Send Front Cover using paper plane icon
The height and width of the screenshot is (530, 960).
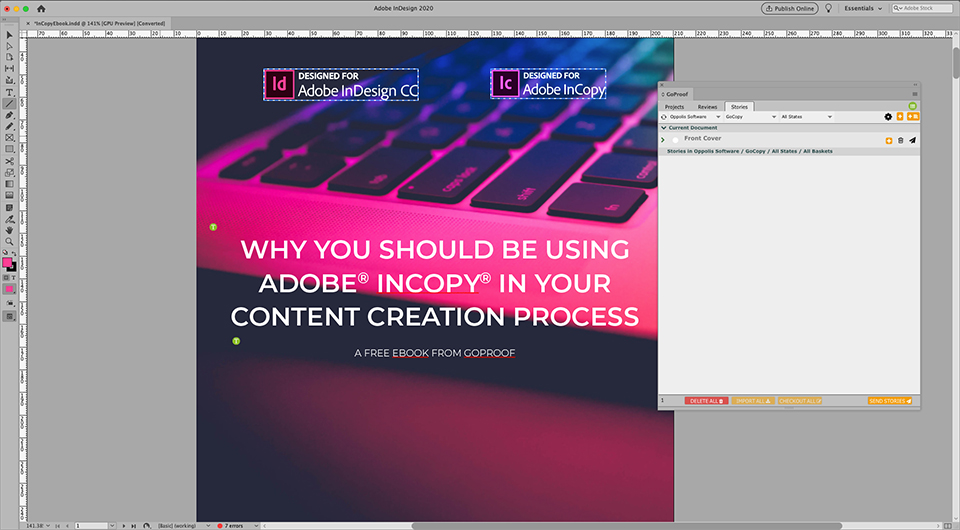click(912, 140)
